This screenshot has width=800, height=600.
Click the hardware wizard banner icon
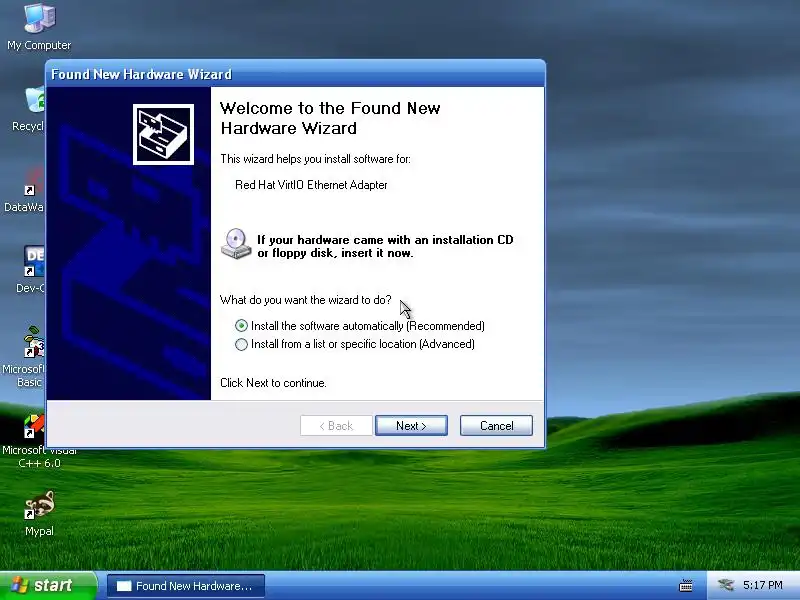click(x=163, y=135)
